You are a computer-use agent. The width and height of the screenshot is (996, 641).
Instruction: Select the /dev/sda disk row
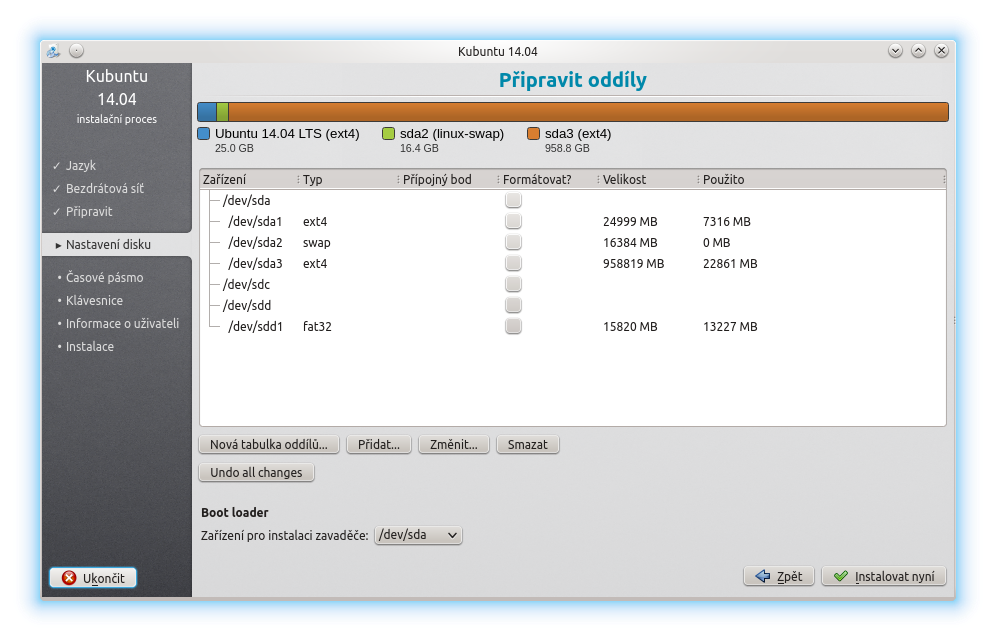572,200
